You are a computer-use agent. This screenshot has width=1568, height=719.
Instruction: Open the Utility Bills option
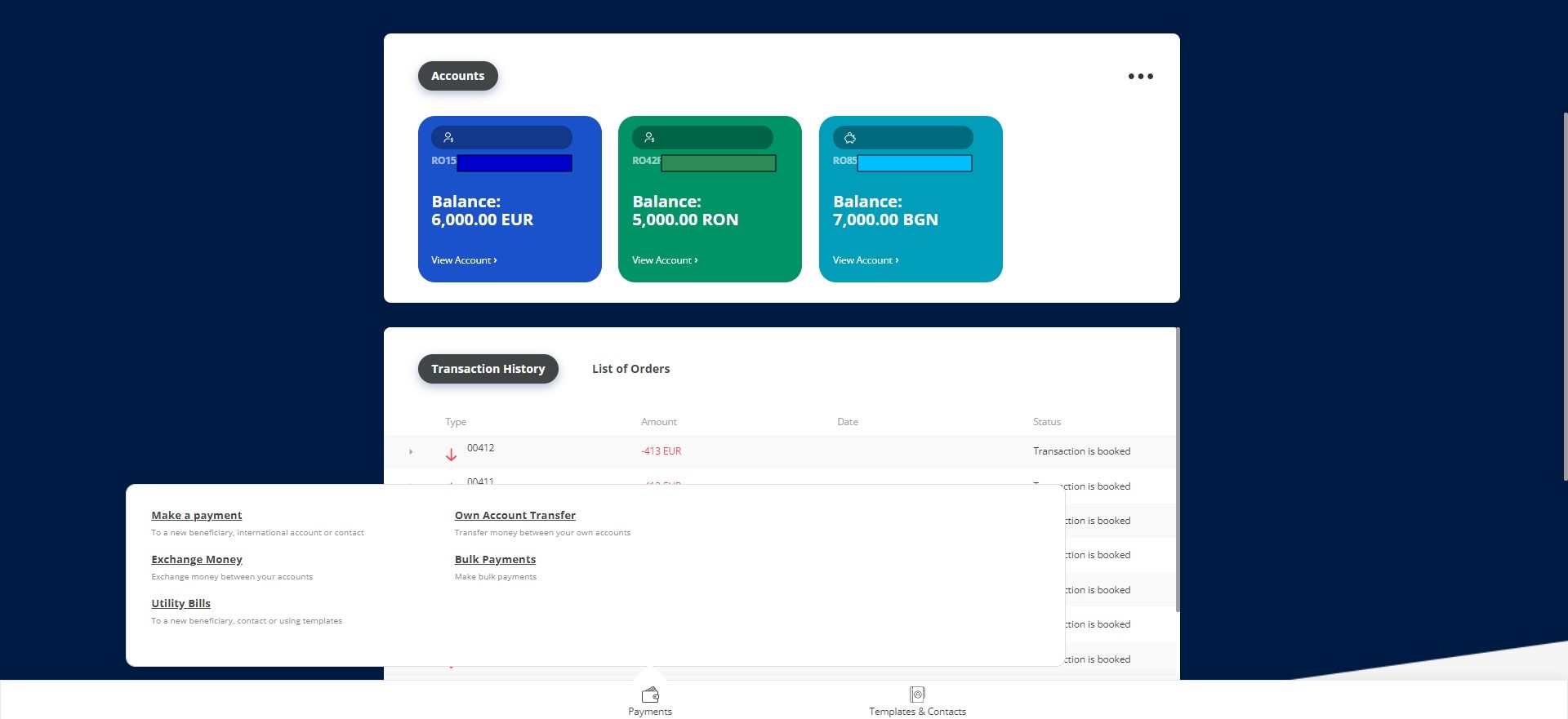pyautogui.click(x=180, y=604)
